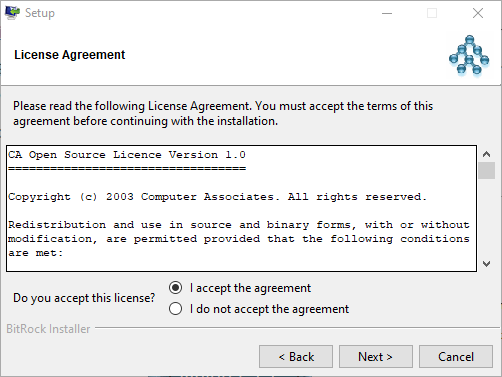Click the Copyright 2003 Computer Associates line
The width and height of the screenshot is (502, 377).
(x=217, y=197)
